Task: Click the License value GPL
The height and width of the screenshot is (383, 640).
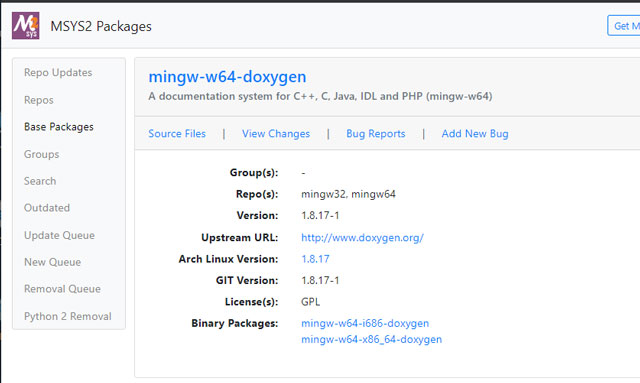Action: (311, 302)
